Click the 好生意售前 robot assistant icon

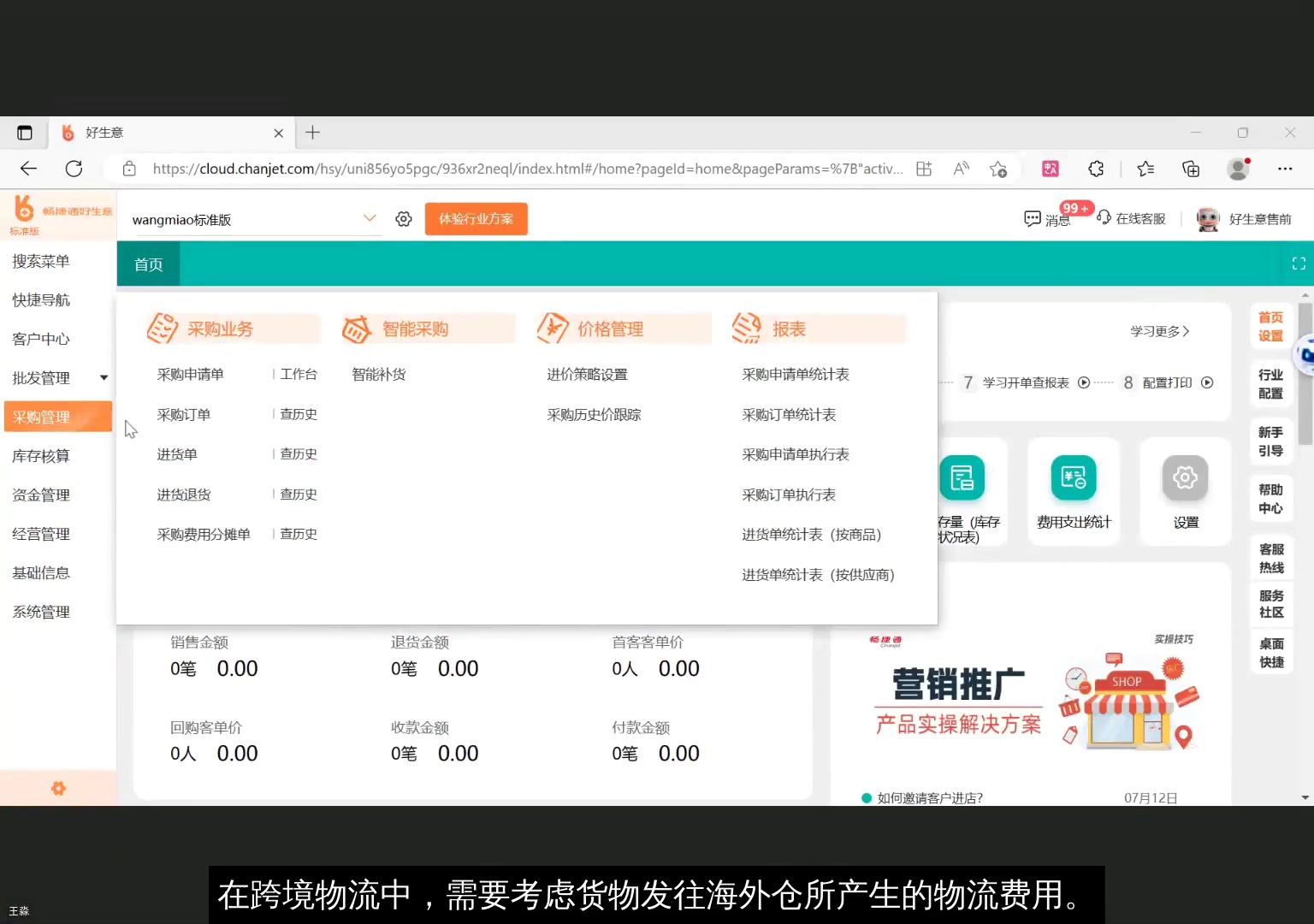(x=1208, y=219)
